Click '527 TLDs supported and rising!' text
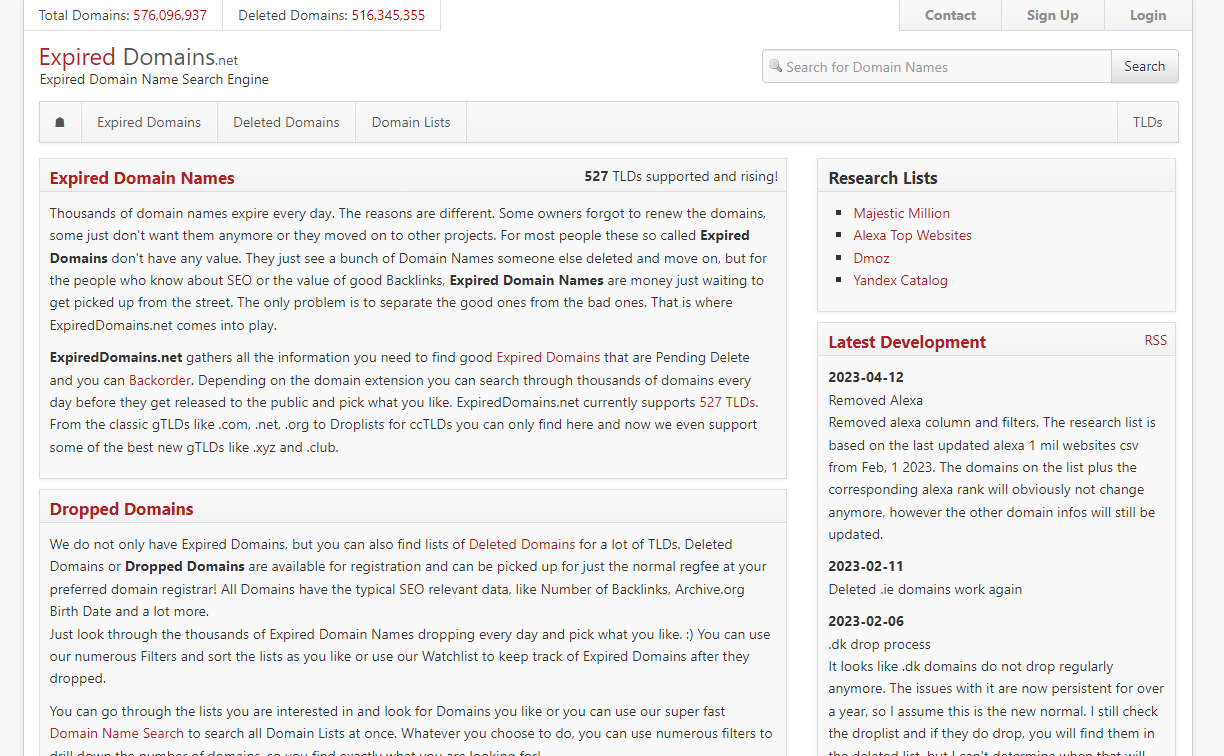This screenshot has width=1224, height=756. click(681, 176)
